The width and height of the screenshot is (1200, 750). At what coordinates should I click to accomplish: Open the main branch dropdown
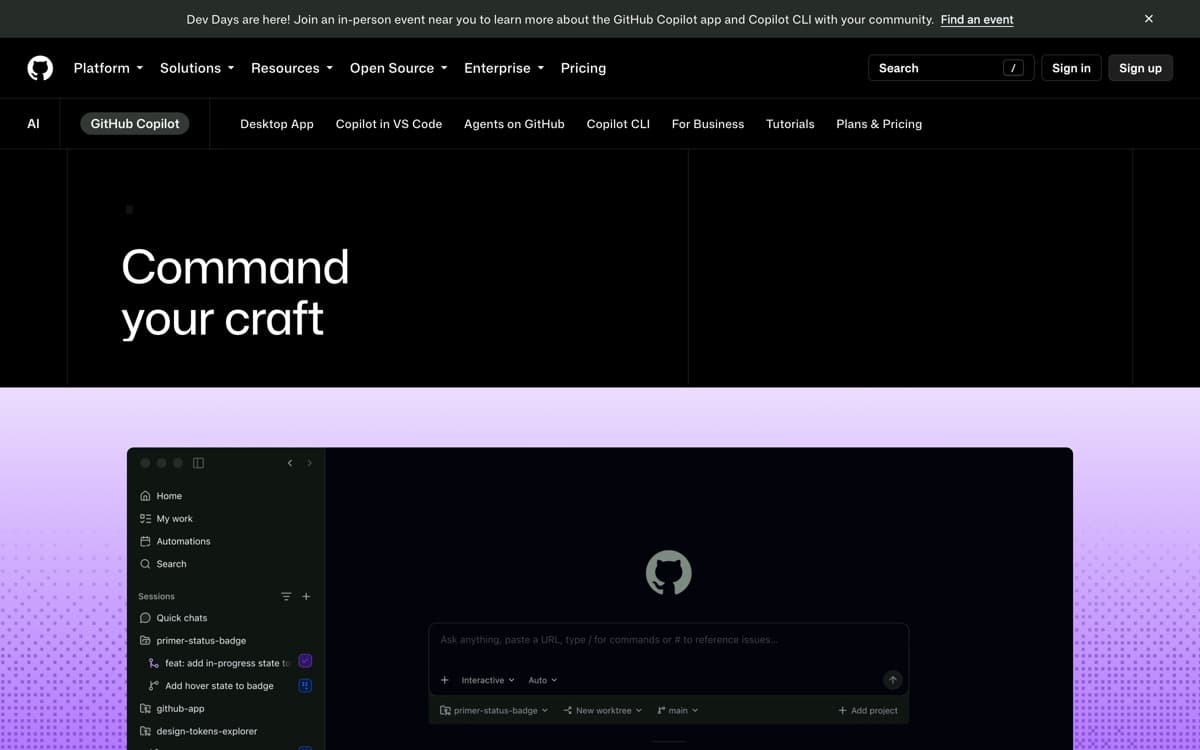677,711
